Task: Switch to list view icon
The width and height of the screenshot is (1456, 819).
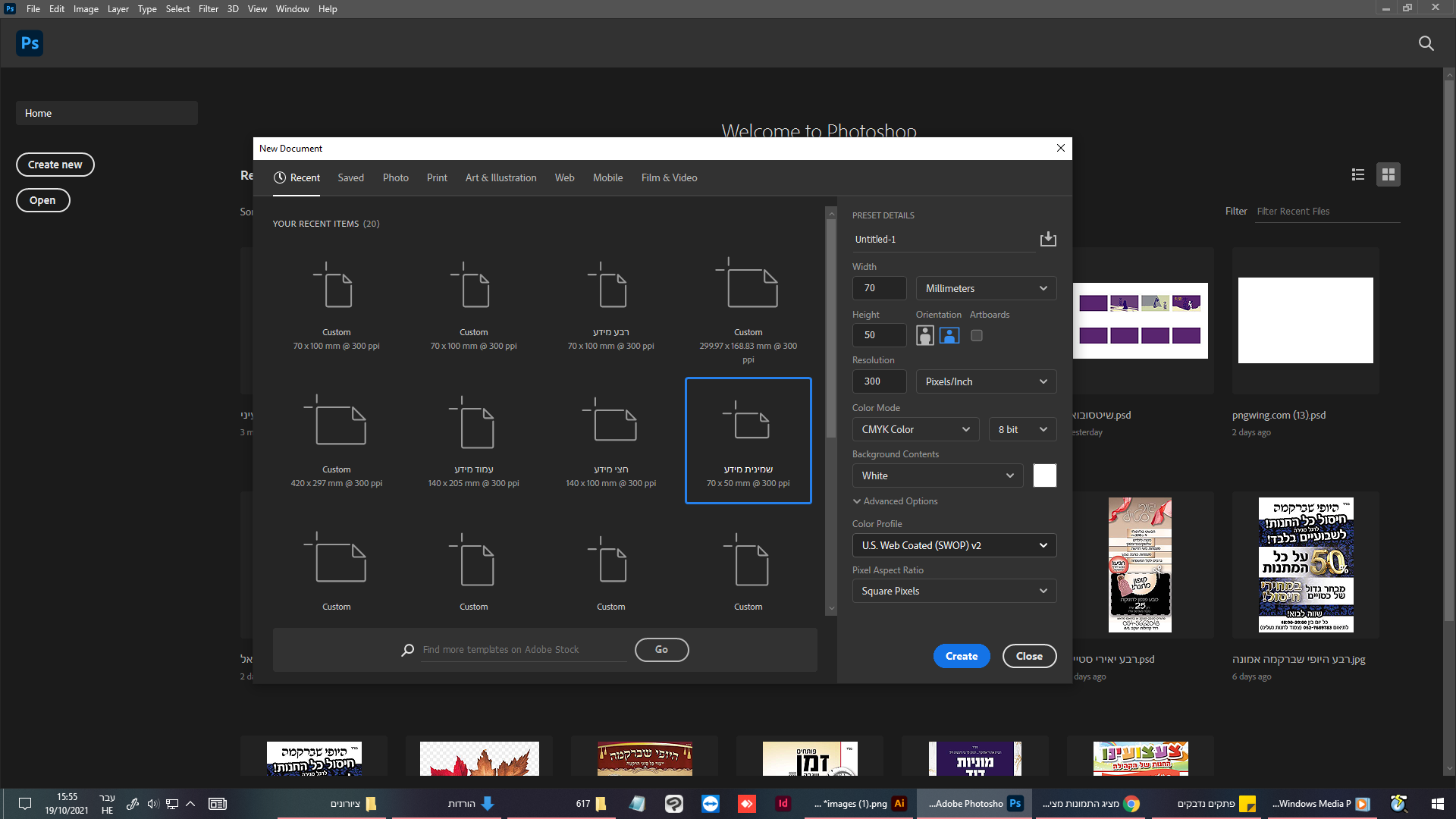Action: (1358, 175)
